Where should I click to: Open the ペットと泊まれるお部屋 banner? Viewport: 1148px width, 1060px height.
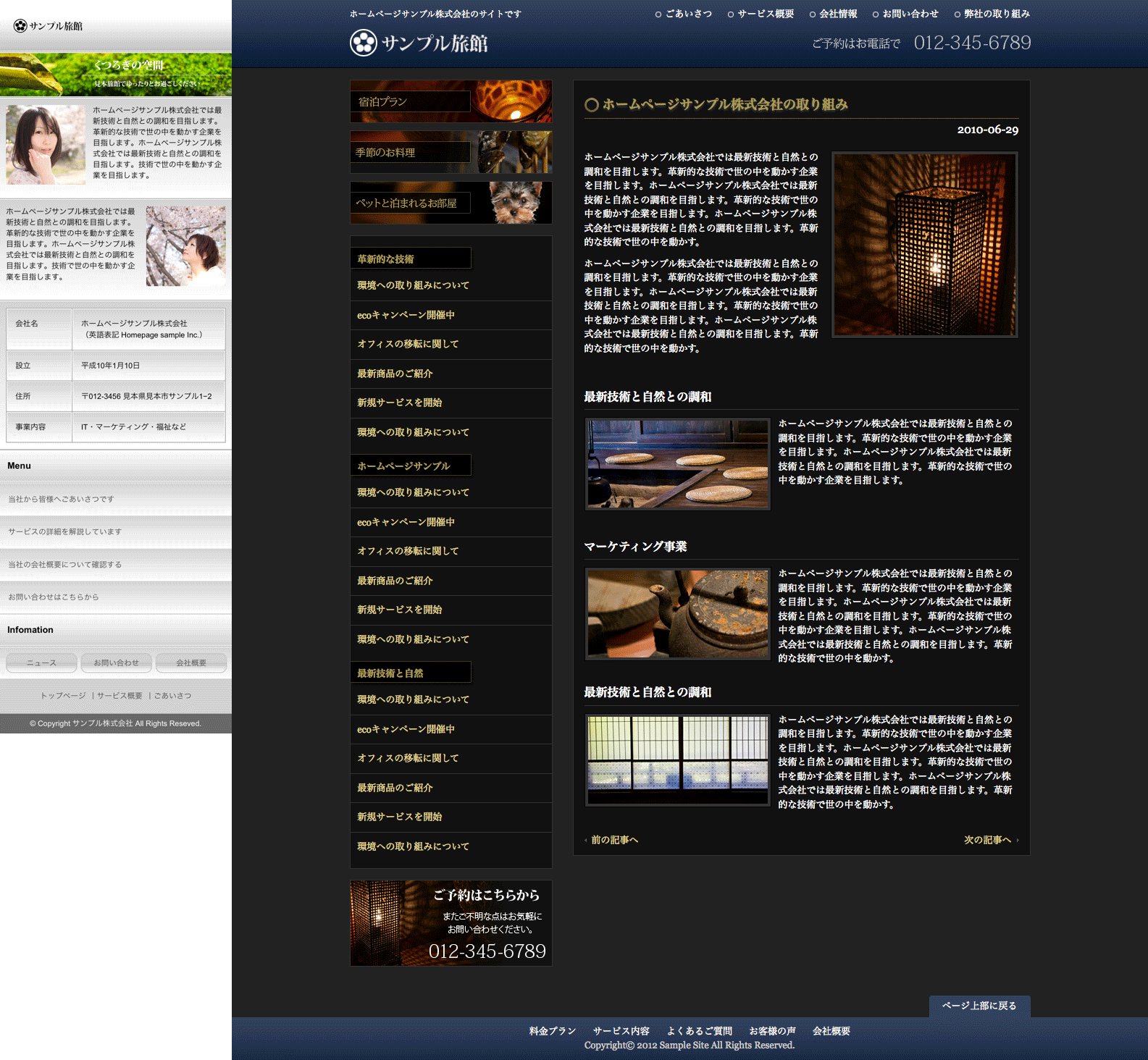(x=451, y=203)
